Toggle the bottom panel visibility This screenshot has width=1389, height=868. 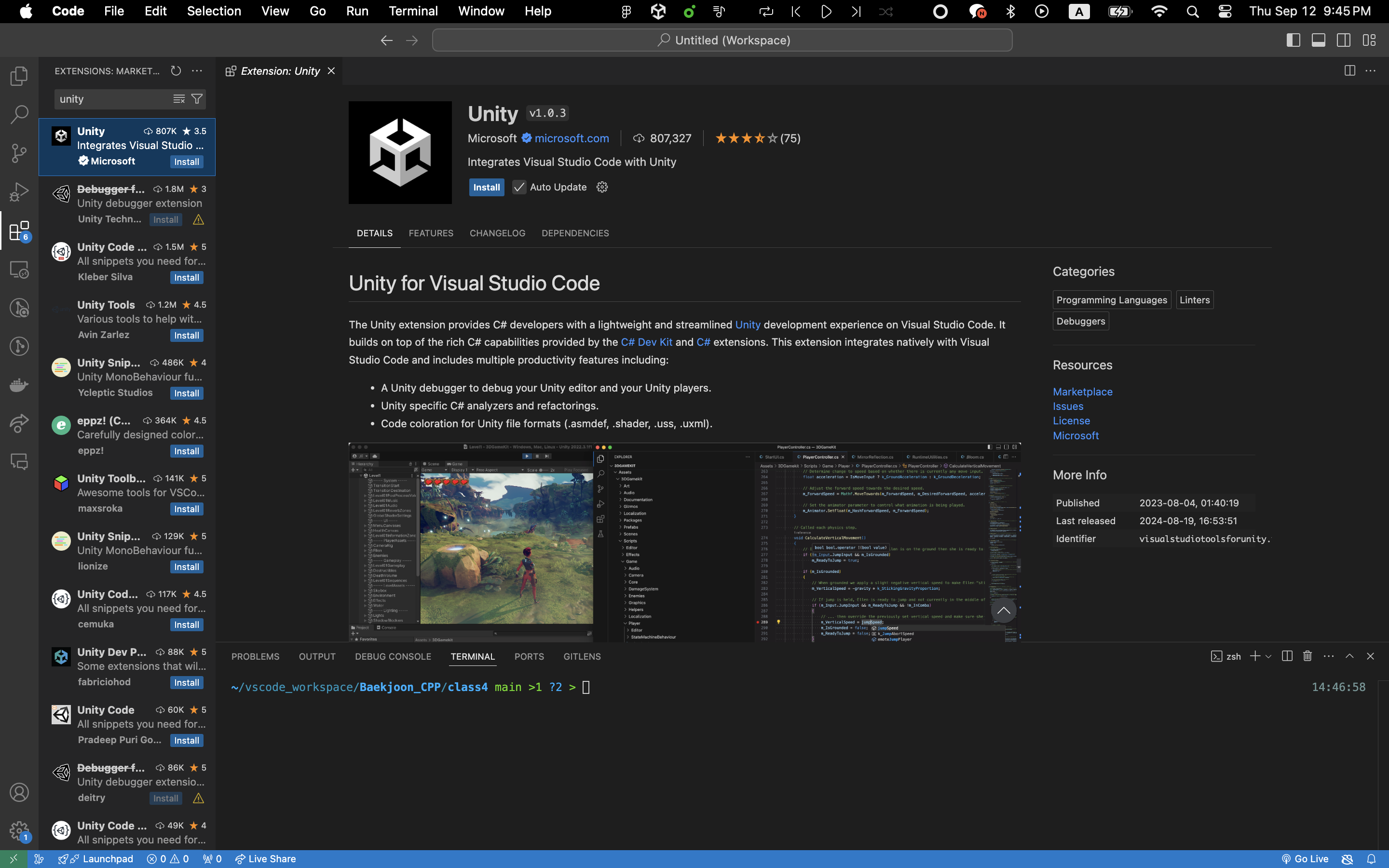point(1318,40)
